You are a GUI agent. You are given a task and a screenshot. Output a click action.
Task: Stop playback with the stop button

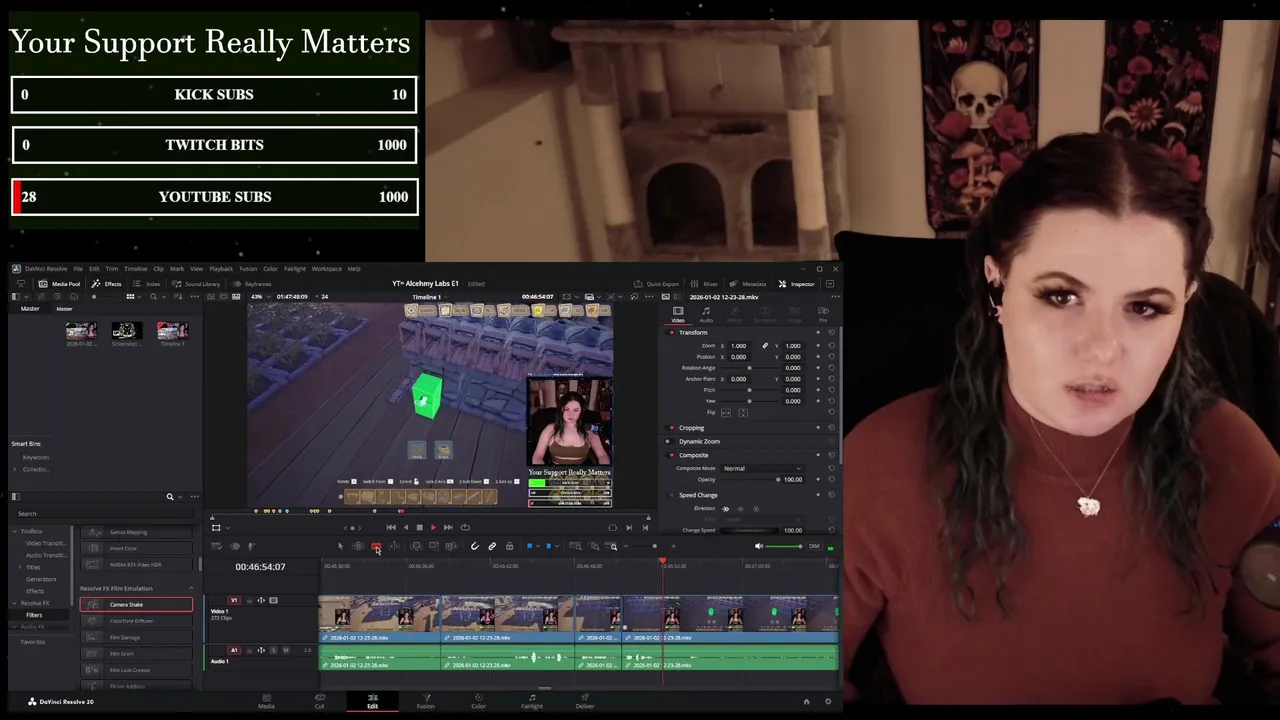(x=419, y=527)
